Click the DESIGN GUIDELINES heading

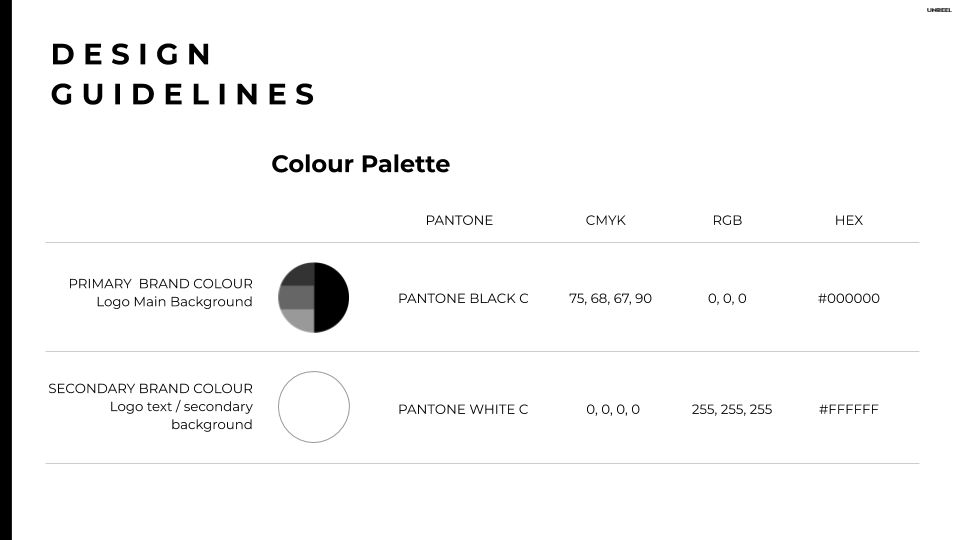coord(183,74)
